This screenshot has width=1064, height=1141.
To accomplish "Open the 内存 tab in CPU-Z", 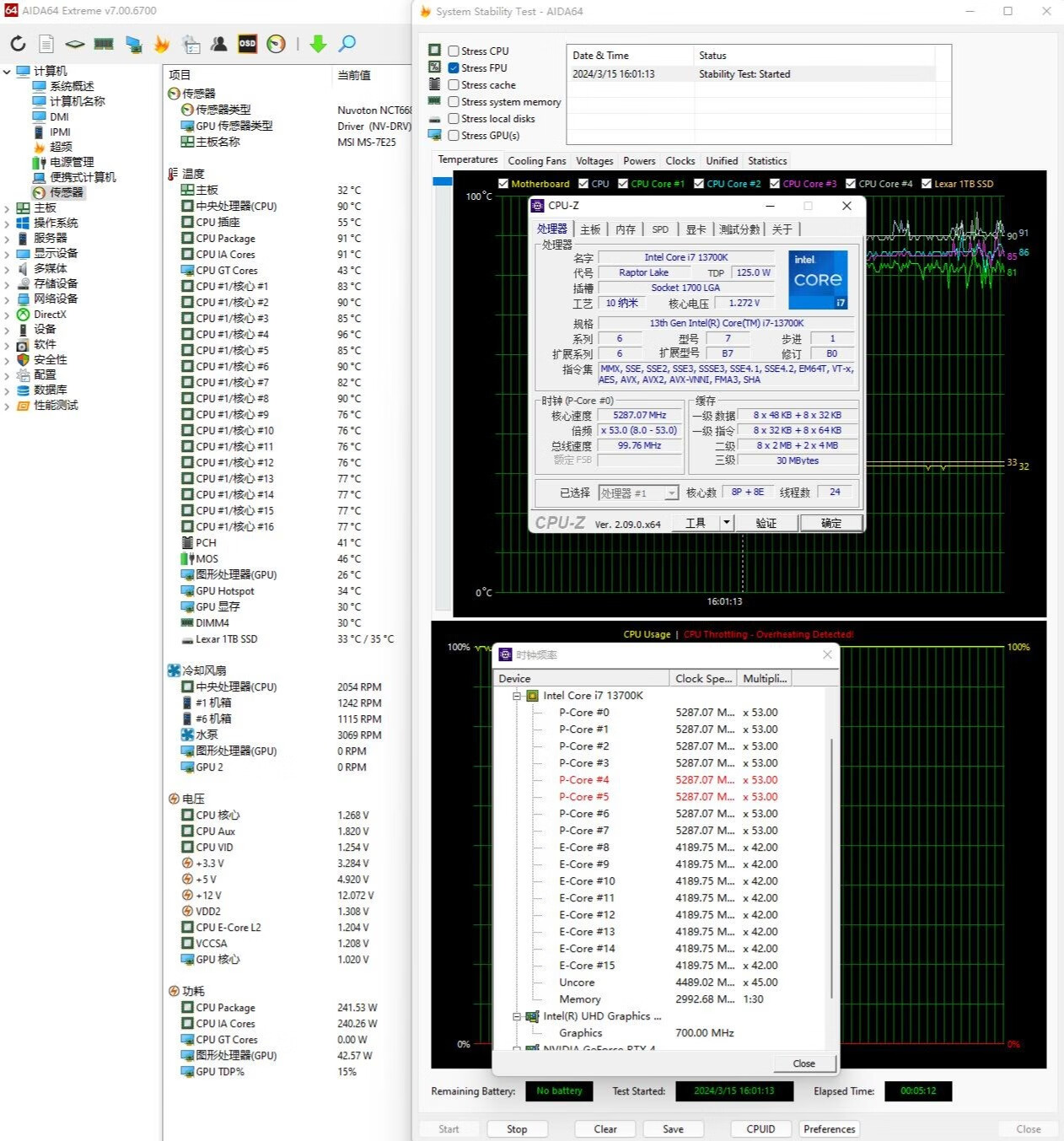I will (x=625, y=229).
